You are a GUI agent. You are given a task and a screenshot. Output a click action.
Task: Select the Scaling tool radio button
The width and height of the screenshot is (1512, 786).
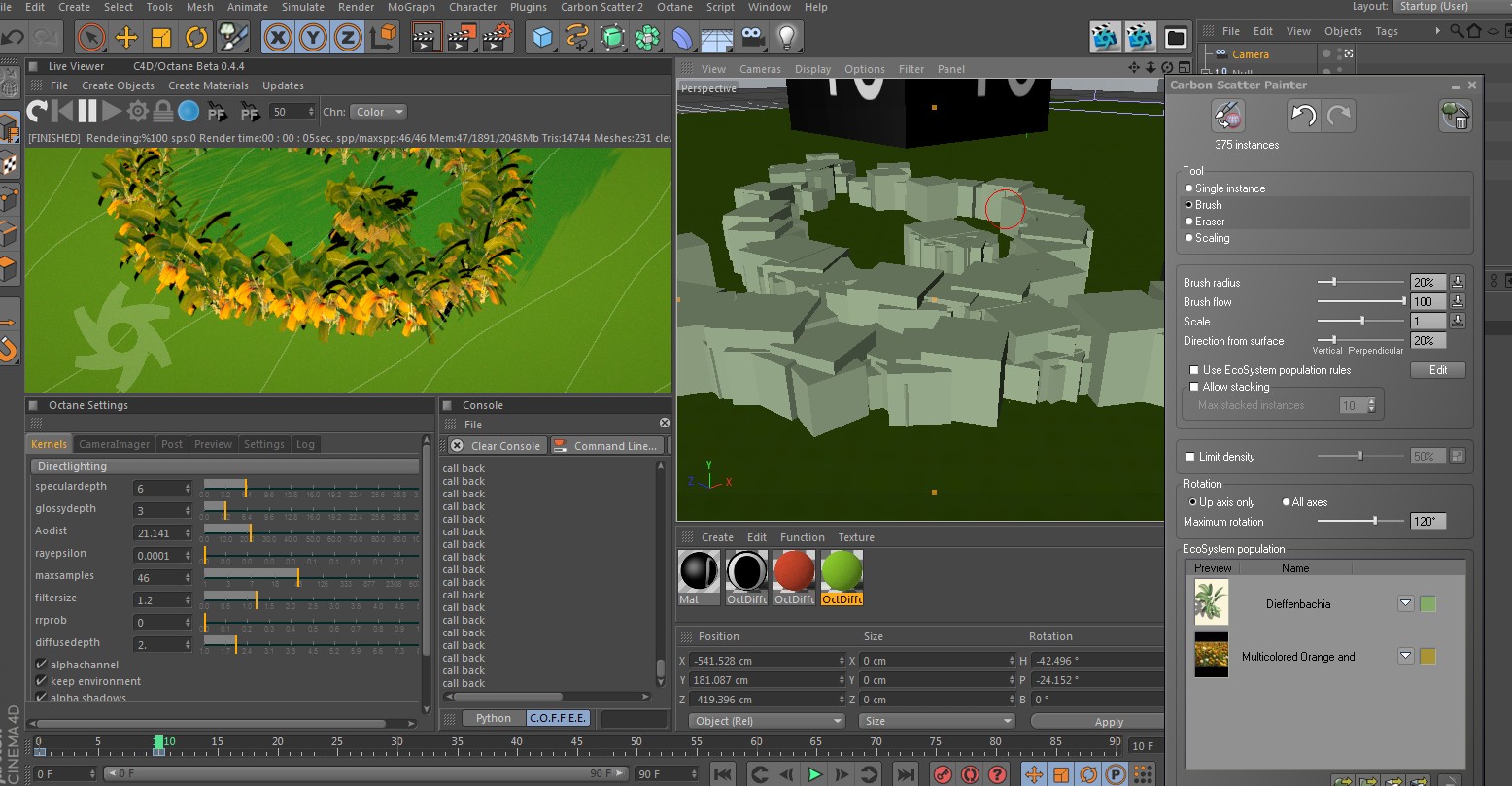click(1188, 238)
